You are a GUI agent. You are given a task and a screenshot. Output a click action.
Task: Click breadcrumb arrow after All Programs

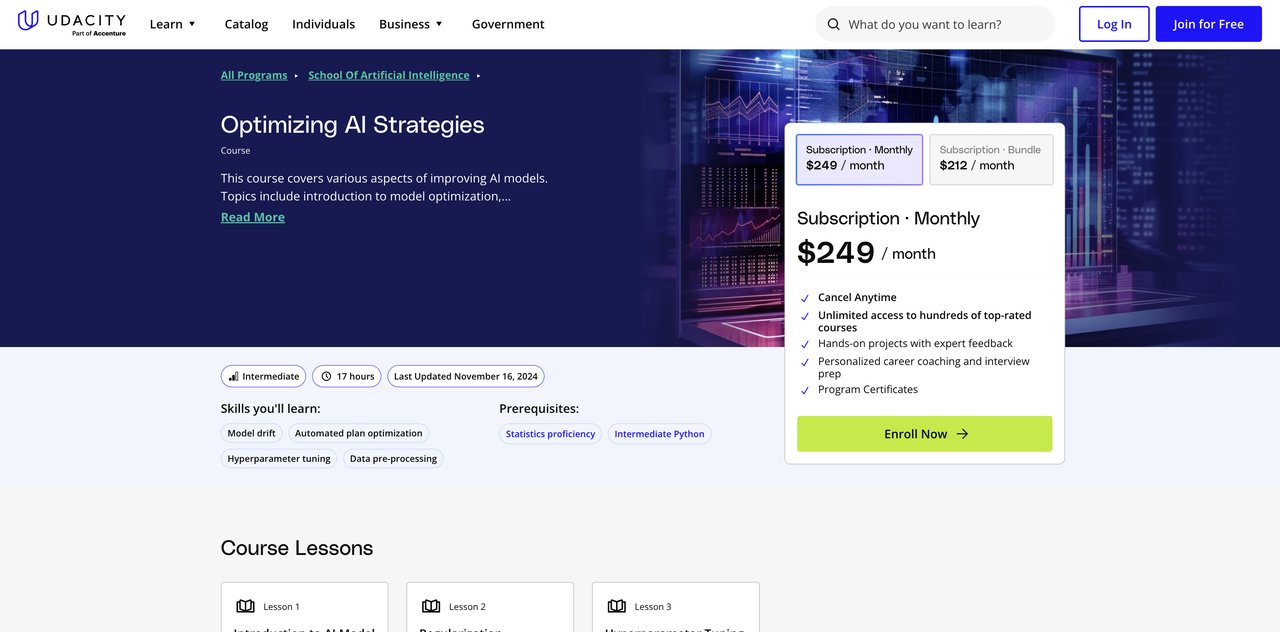click(x=296, y=76)
